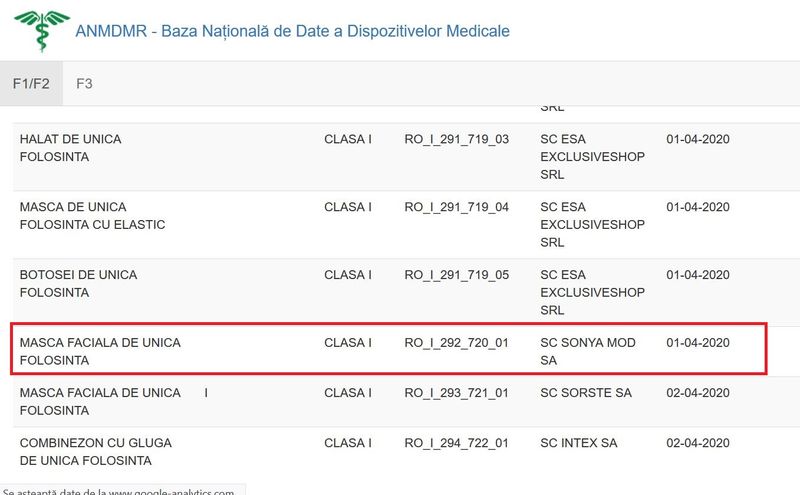Click the 01-04-2020 date in the highlighted row
The height and width of the screenshot is (495, 800).
click(698, 343)
